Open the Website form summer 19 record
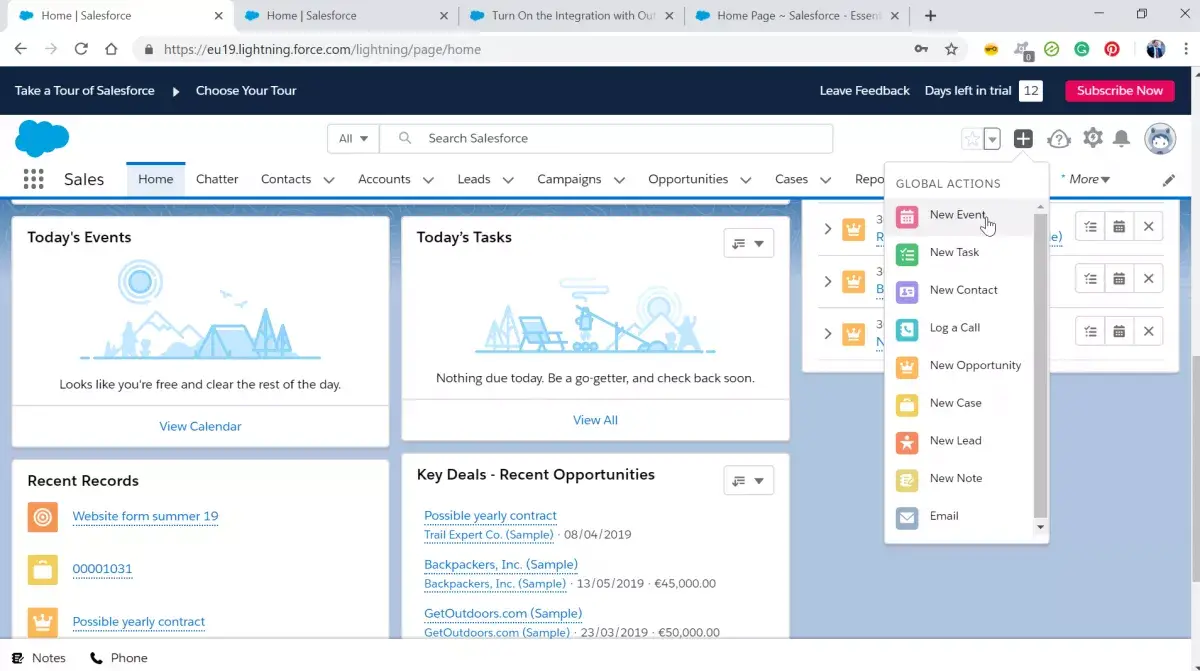 pos(145,516)
